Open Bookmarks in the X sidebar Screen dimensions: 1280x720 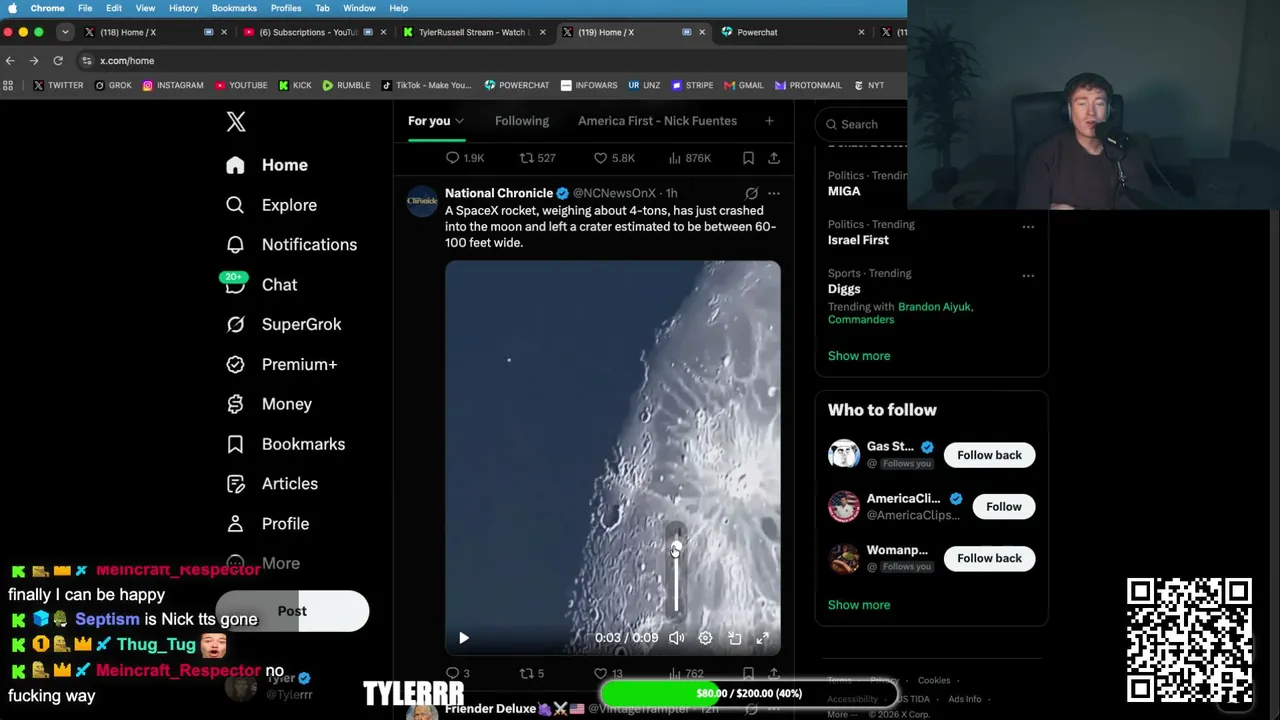click(x=285, y=444)
